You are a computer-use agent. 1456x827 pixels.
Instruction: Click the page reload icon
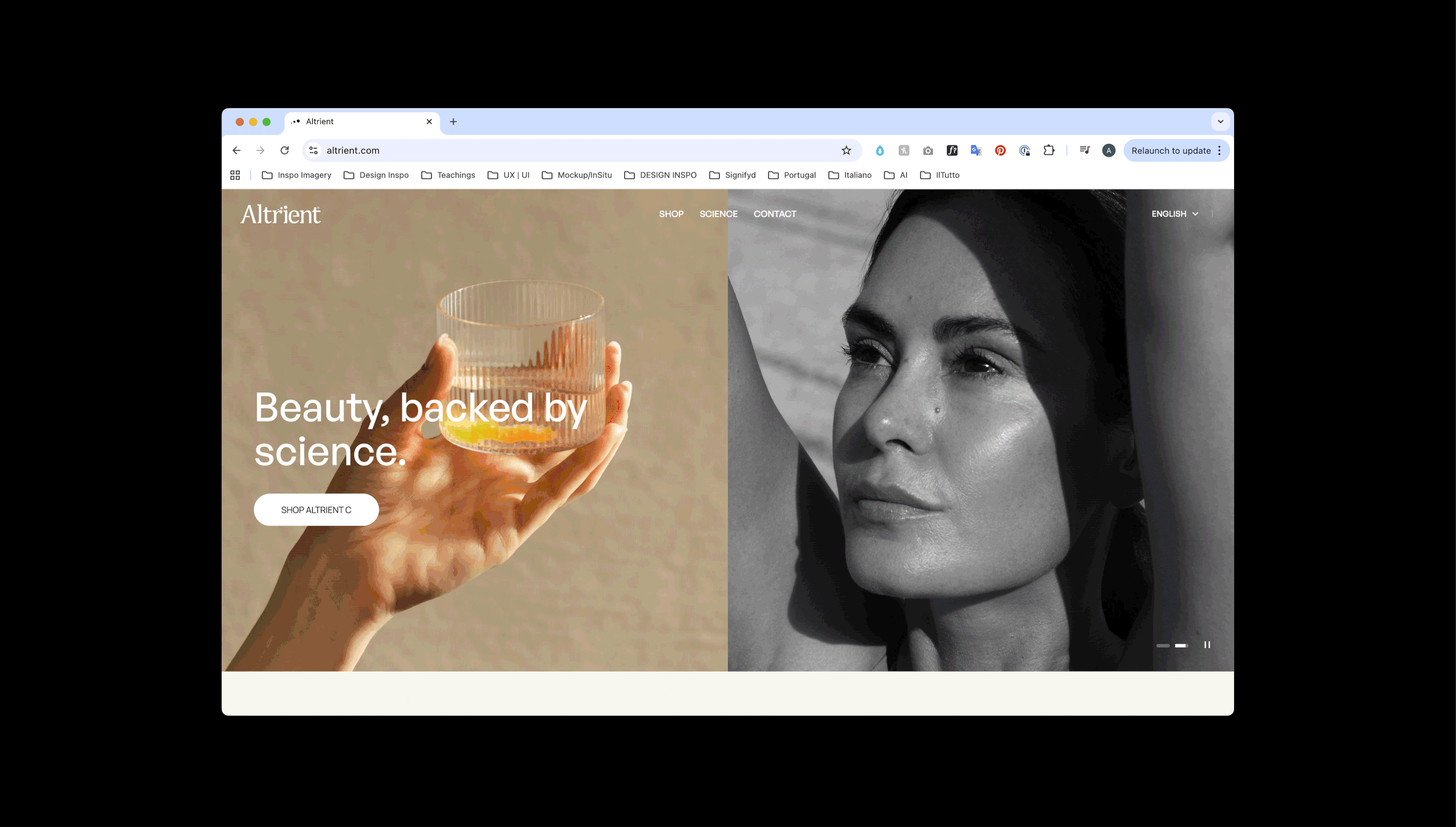285,150
